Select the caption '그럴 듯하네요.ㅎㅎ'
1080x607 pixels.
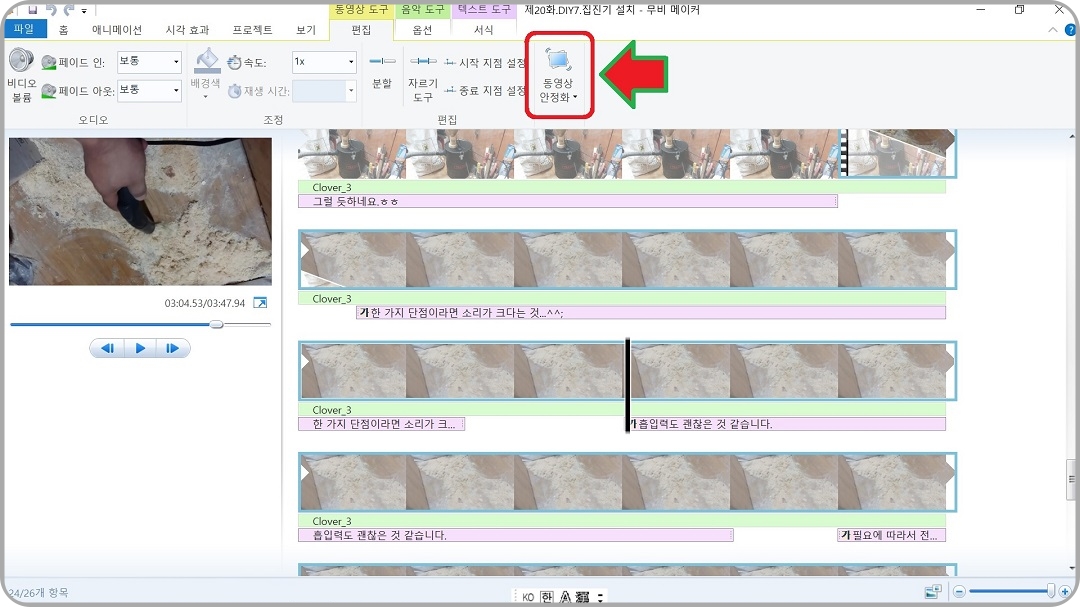[x=568, y=202]
